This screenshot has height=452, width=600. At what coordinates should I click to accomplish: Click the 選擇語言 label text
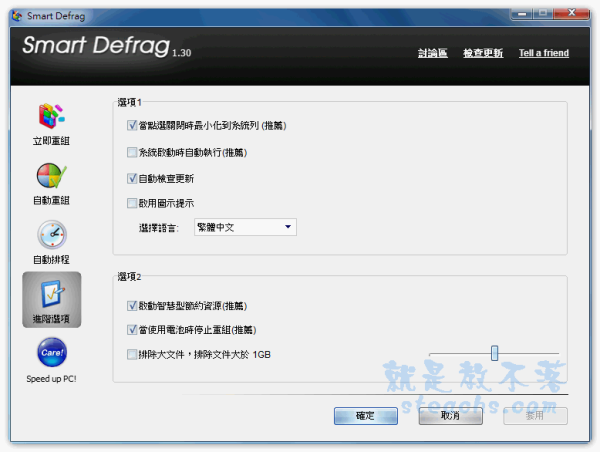[158, 228]
